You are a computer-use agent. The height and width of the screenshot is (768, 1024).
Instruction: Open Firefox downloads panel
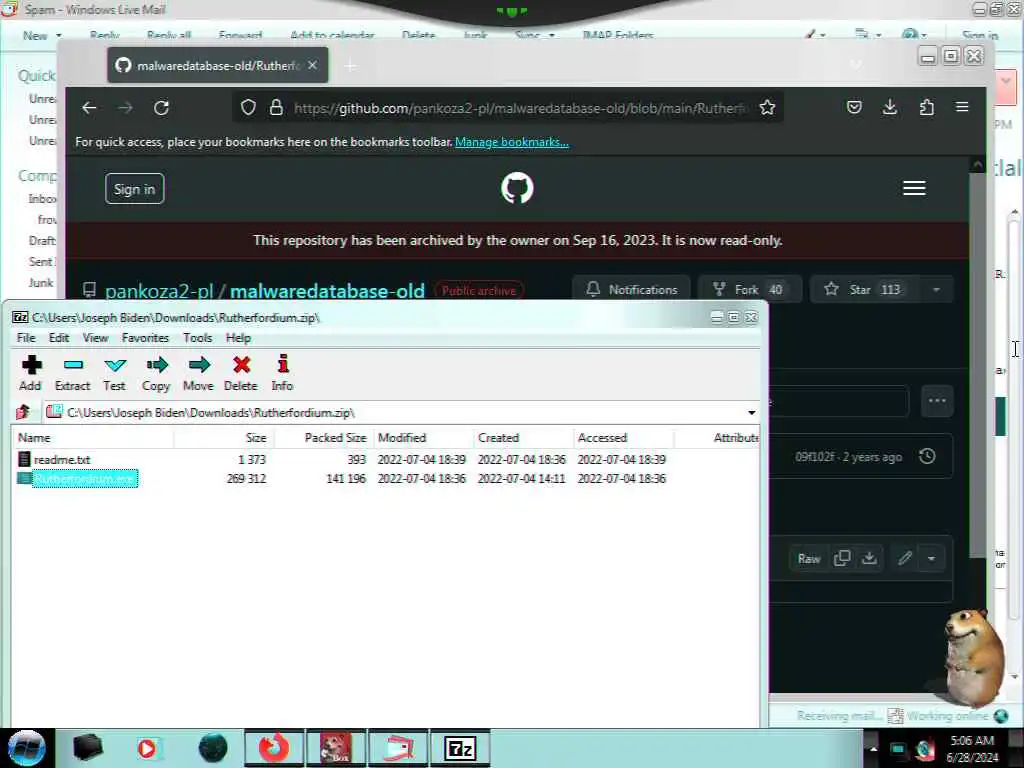point(889,107)
